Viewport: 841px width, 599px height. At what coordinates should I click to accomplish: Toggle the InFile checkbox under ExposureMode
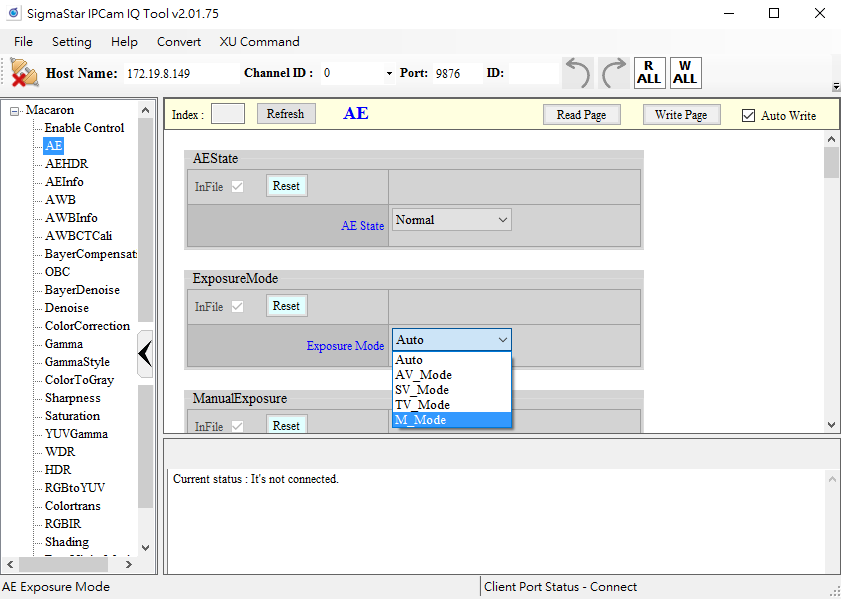(x=237, y=307)
